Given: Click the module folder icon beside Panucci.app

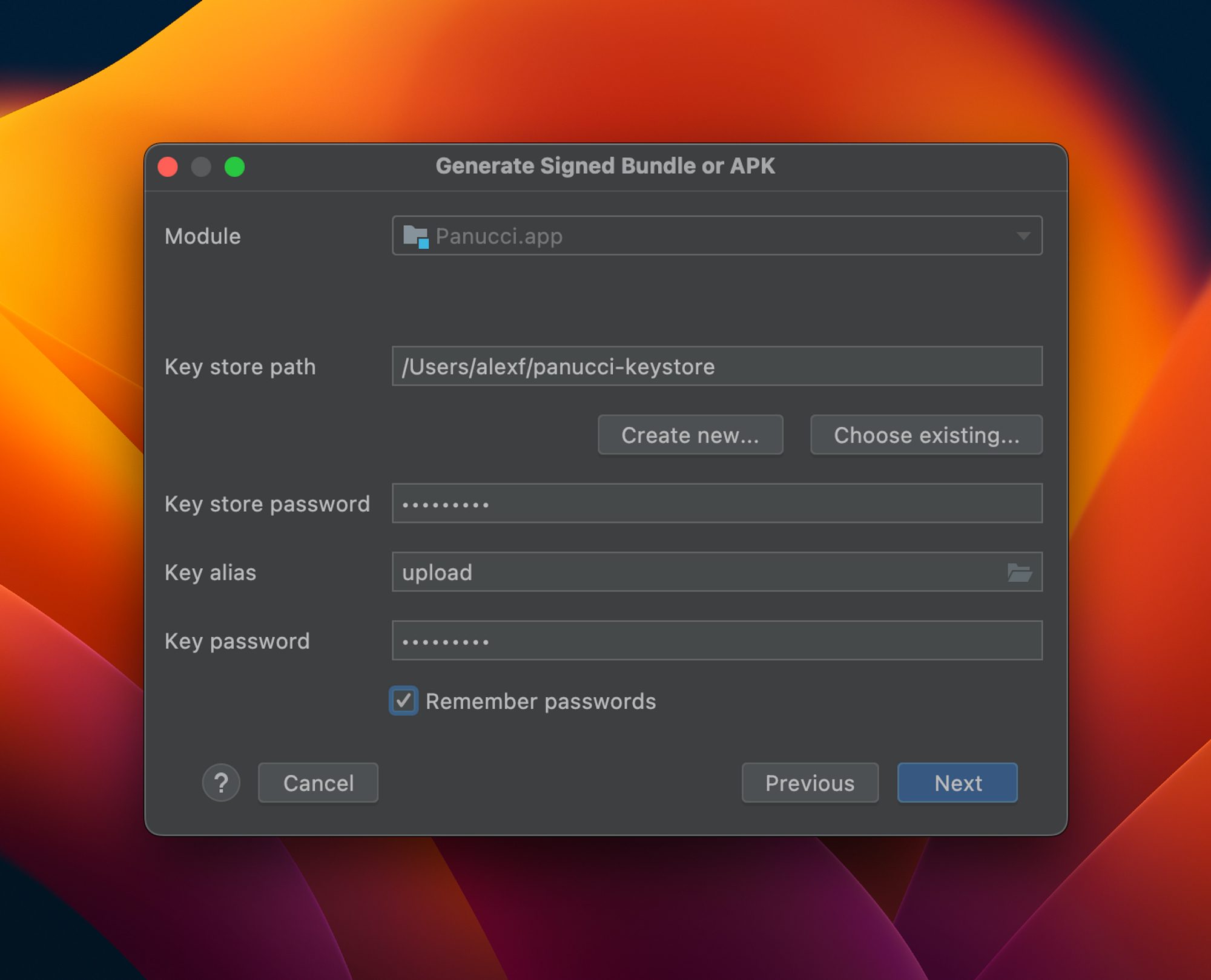Looking at the screenshot, I should click(416, 236).
